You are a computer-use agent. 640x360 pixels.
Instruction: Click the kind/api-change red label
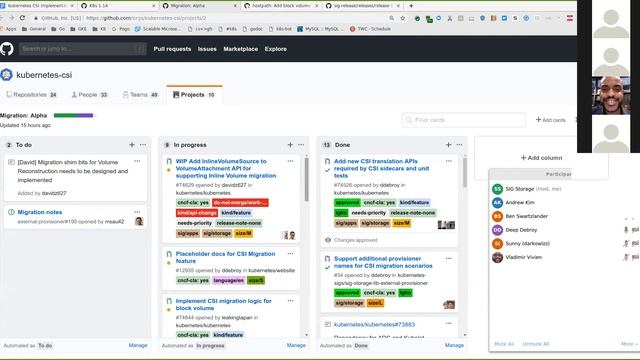[197, 213]
